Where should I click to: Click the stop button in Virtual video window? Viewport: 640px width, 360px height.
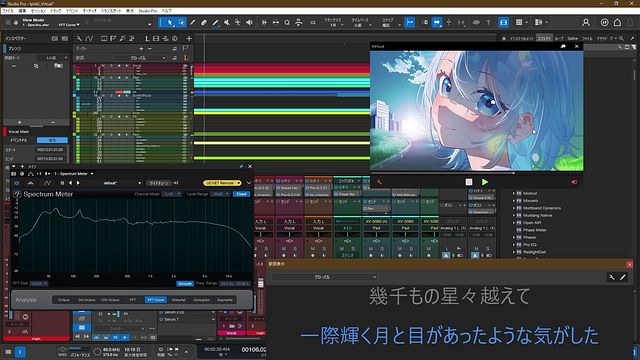469,182
